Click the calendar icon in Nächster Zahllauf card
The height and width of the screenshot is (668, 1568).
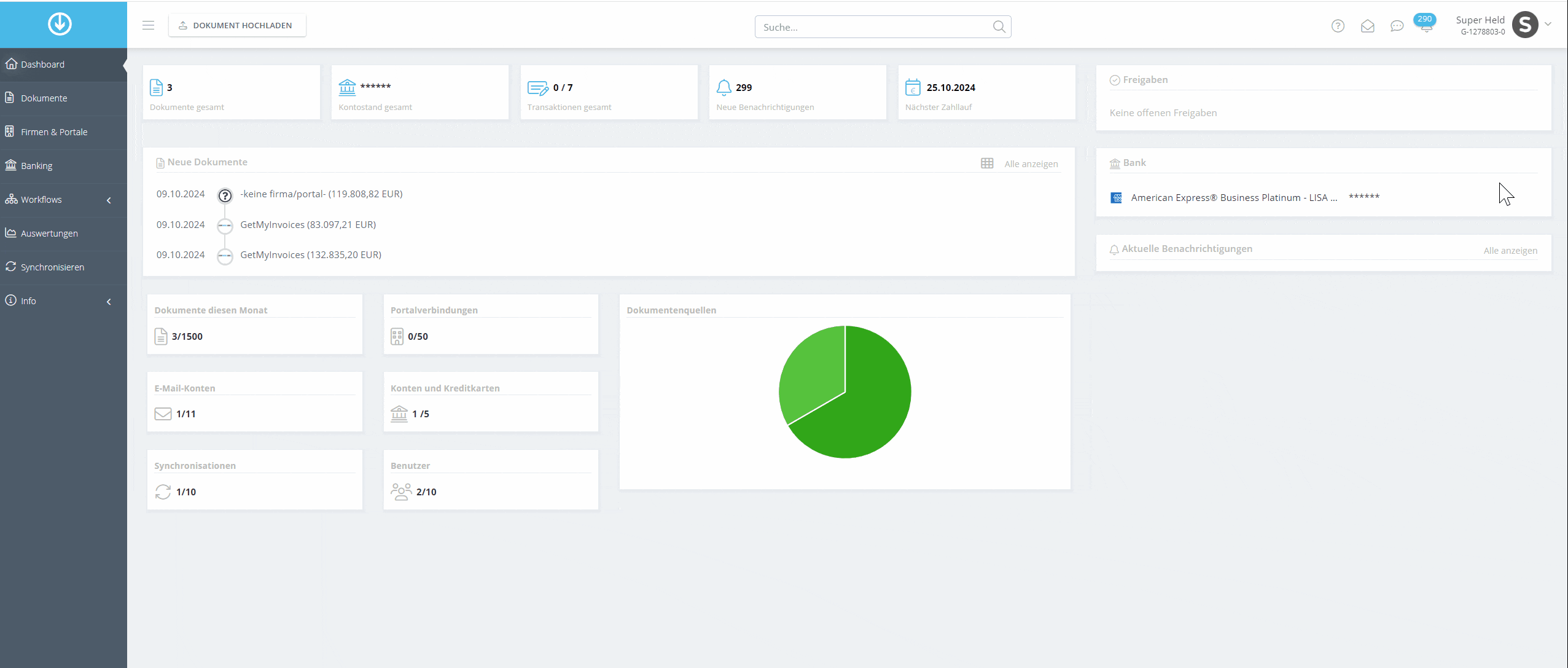[x=913, y=87]
